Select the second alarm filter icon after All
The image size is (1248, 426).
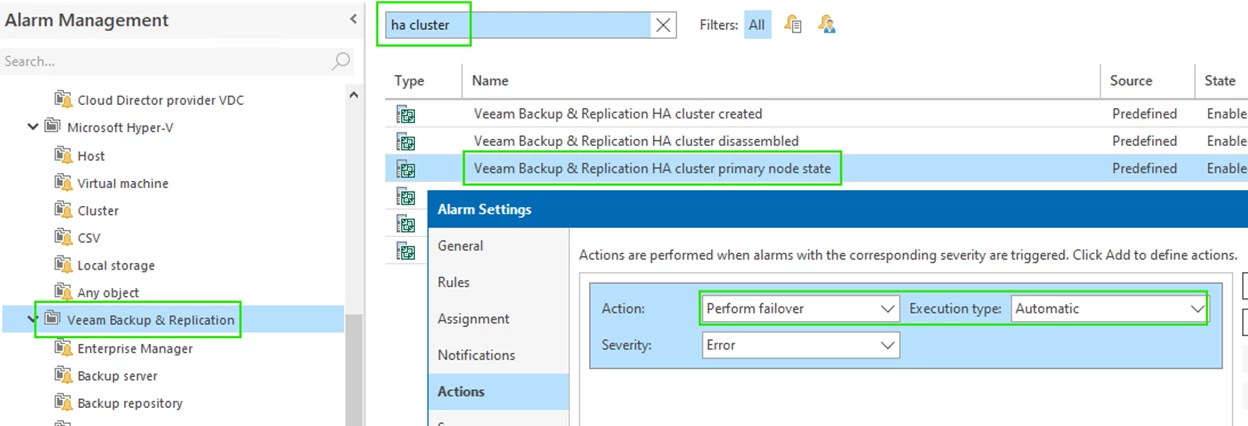pos(827,25)
